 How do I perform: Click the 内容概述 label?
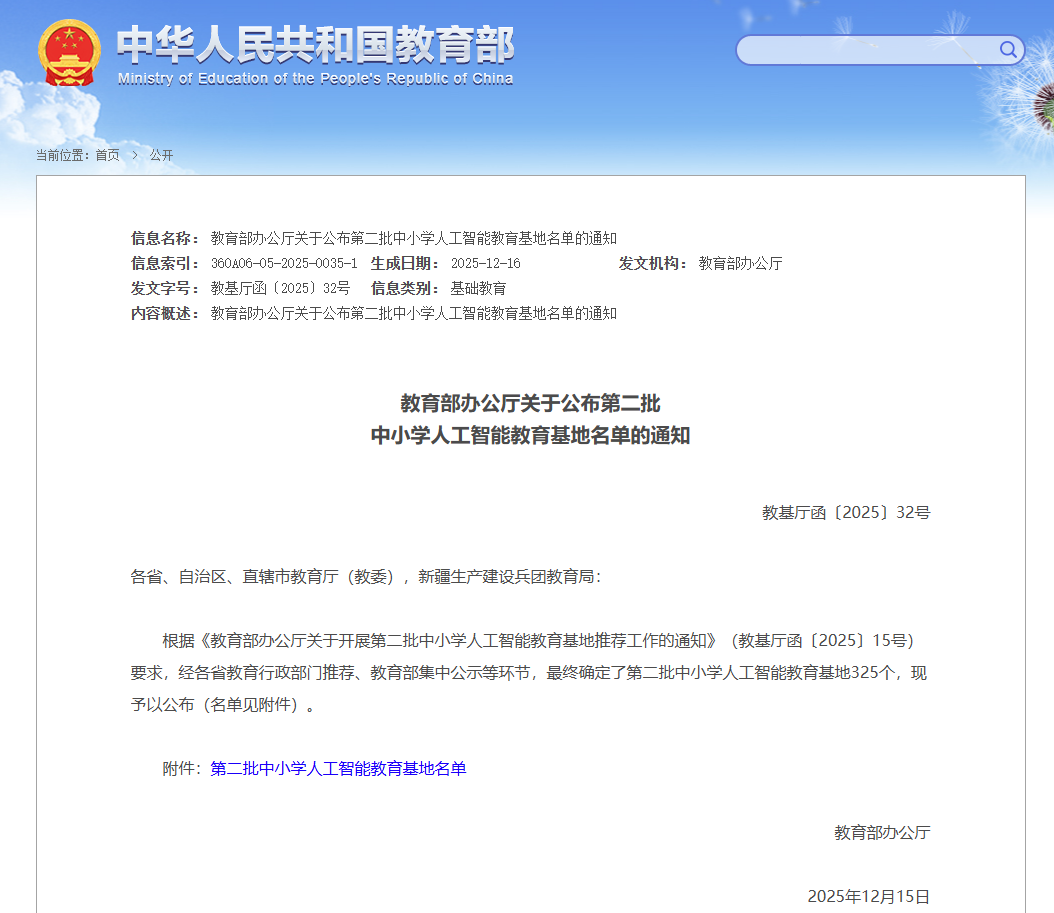(165, 313)
